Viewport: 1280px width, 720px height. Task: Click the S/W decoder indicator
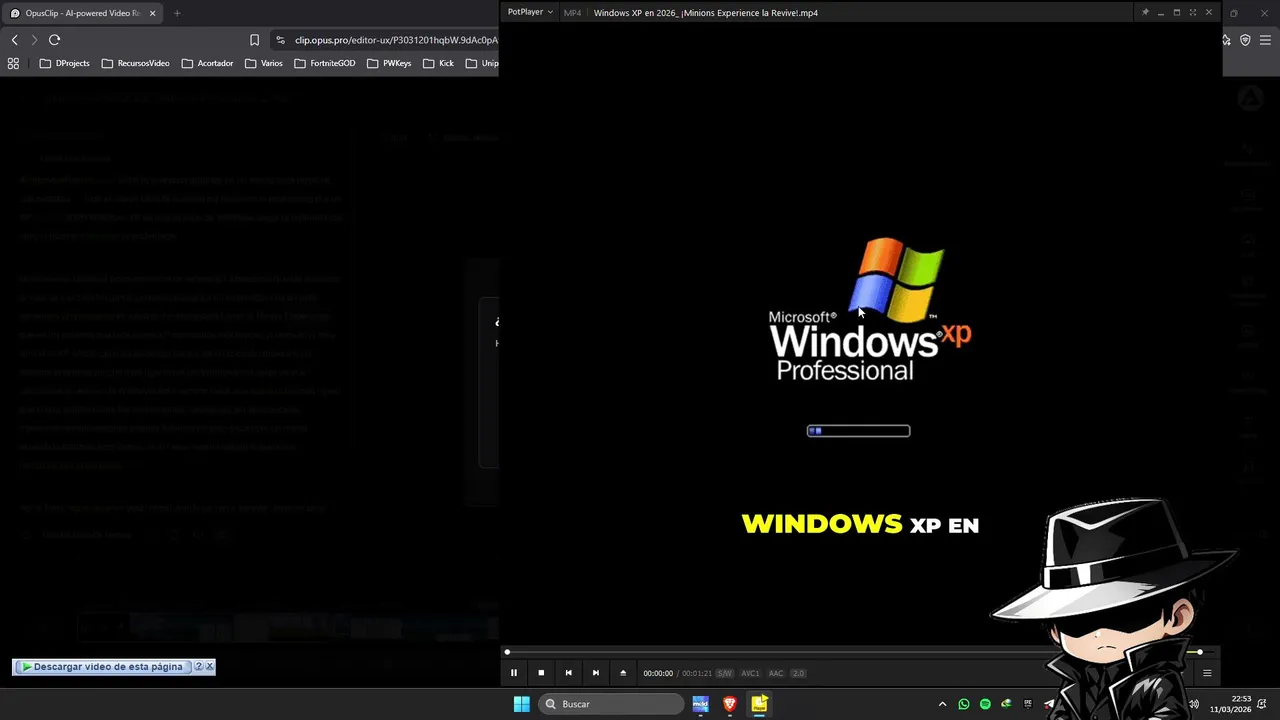pyautogui.click(x=725, y=673)
